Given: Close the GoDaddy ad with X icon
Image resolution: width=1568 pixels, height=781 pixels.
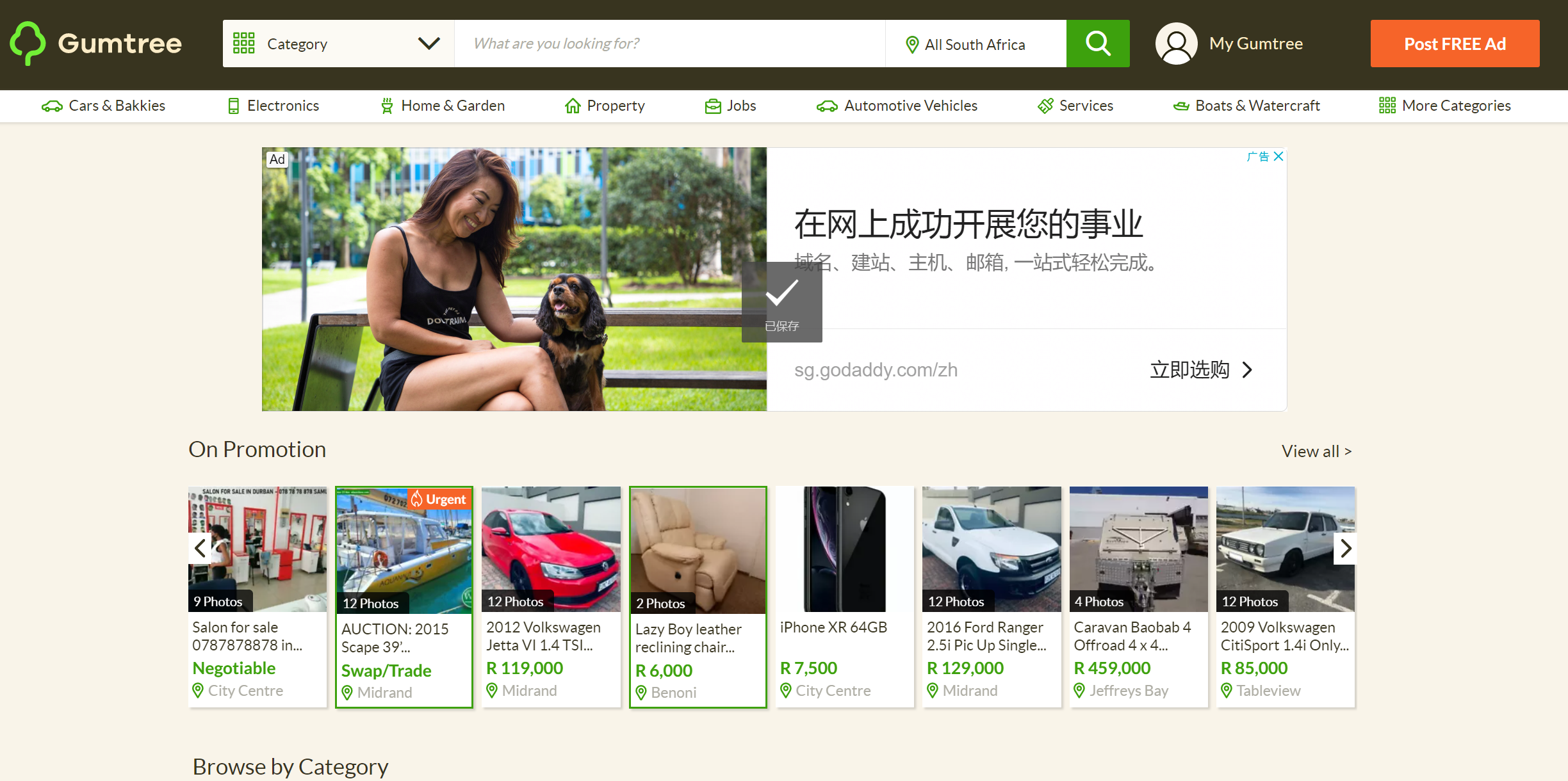Looking at the screenshot, I should [x=1278, y=156].
